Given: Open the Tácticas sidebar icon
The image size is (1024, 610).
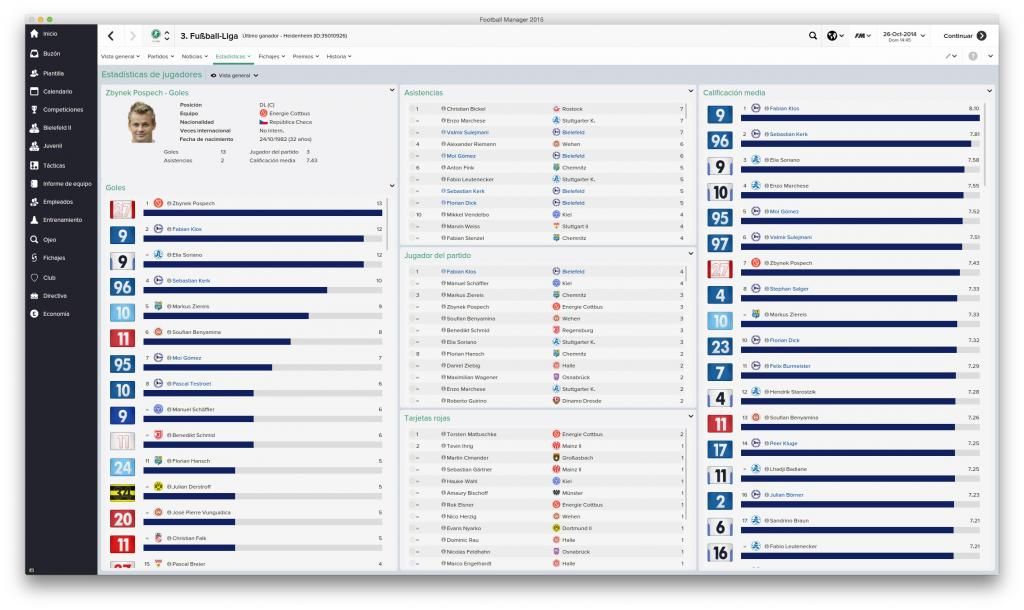Looking at the screenshot, I should [x=34, y=165].
